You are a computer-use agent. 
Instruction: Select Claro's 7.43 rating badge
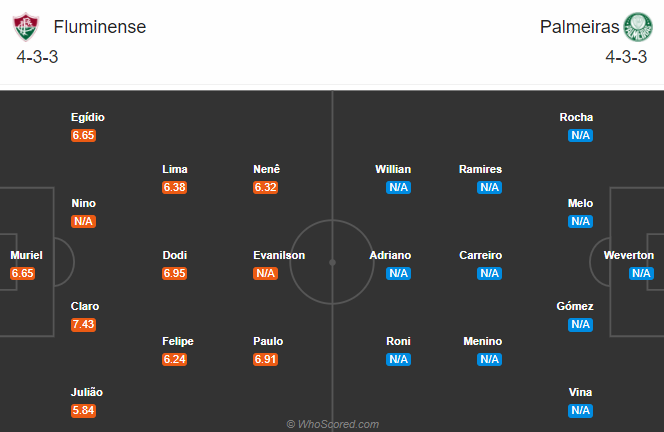click(83, 324)
